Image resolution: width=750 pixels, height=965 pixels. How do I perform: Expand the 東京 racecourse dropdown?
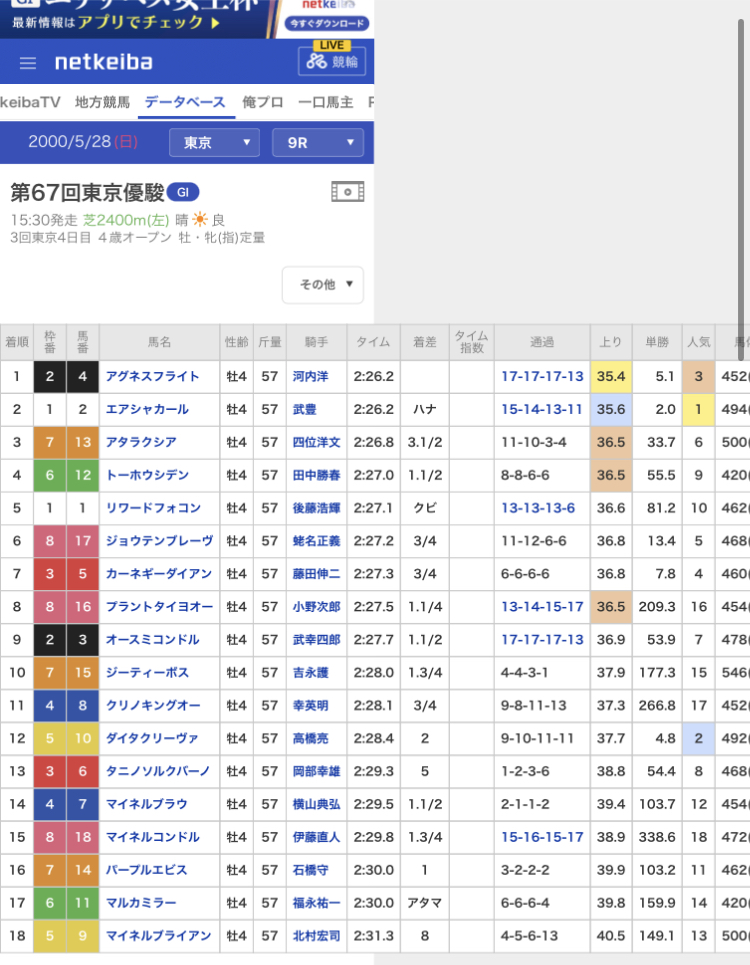click(214, 143)
